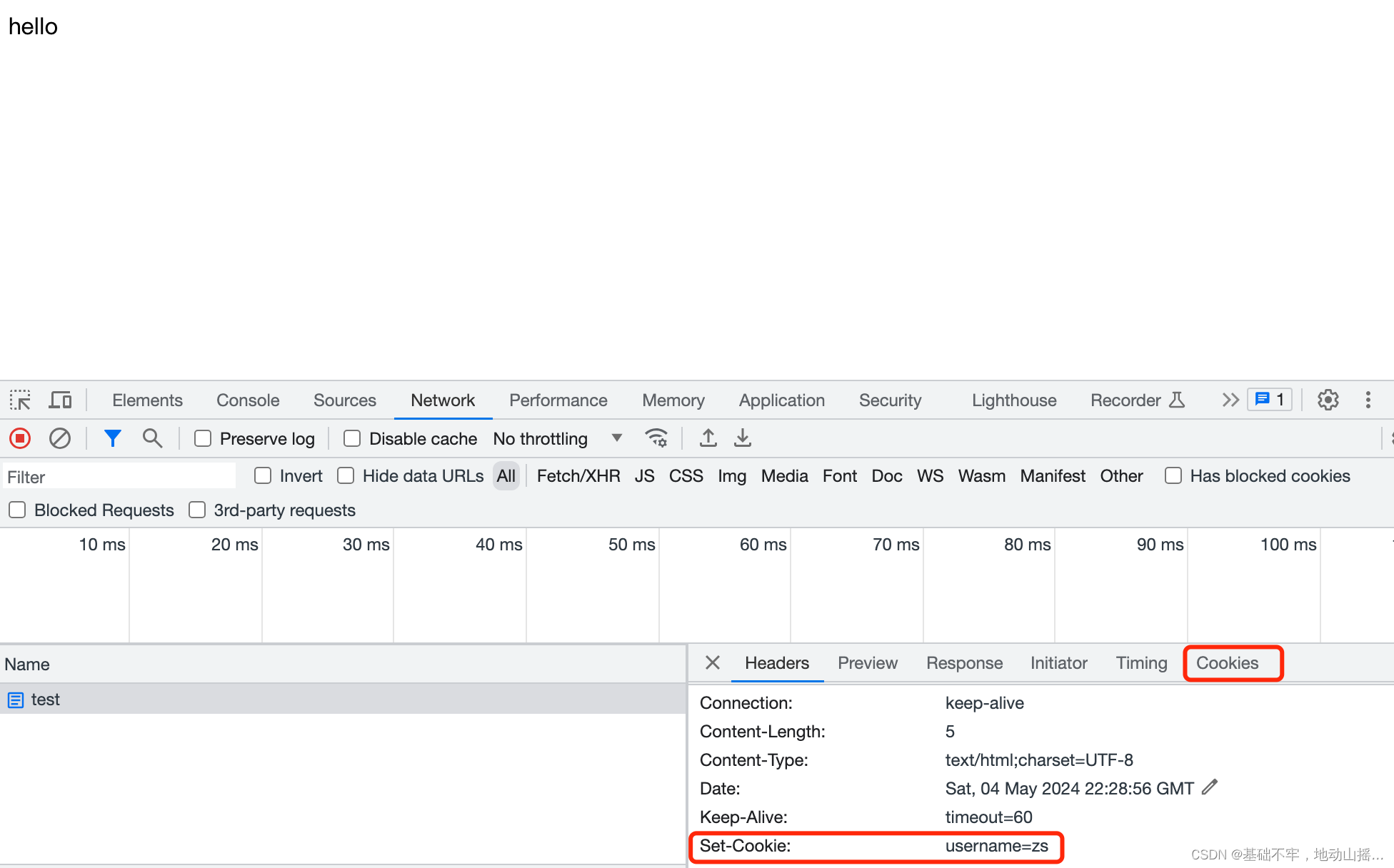Click the inspect element selector icon
This screenshot has width=1394, height=868.
(20, 400)
